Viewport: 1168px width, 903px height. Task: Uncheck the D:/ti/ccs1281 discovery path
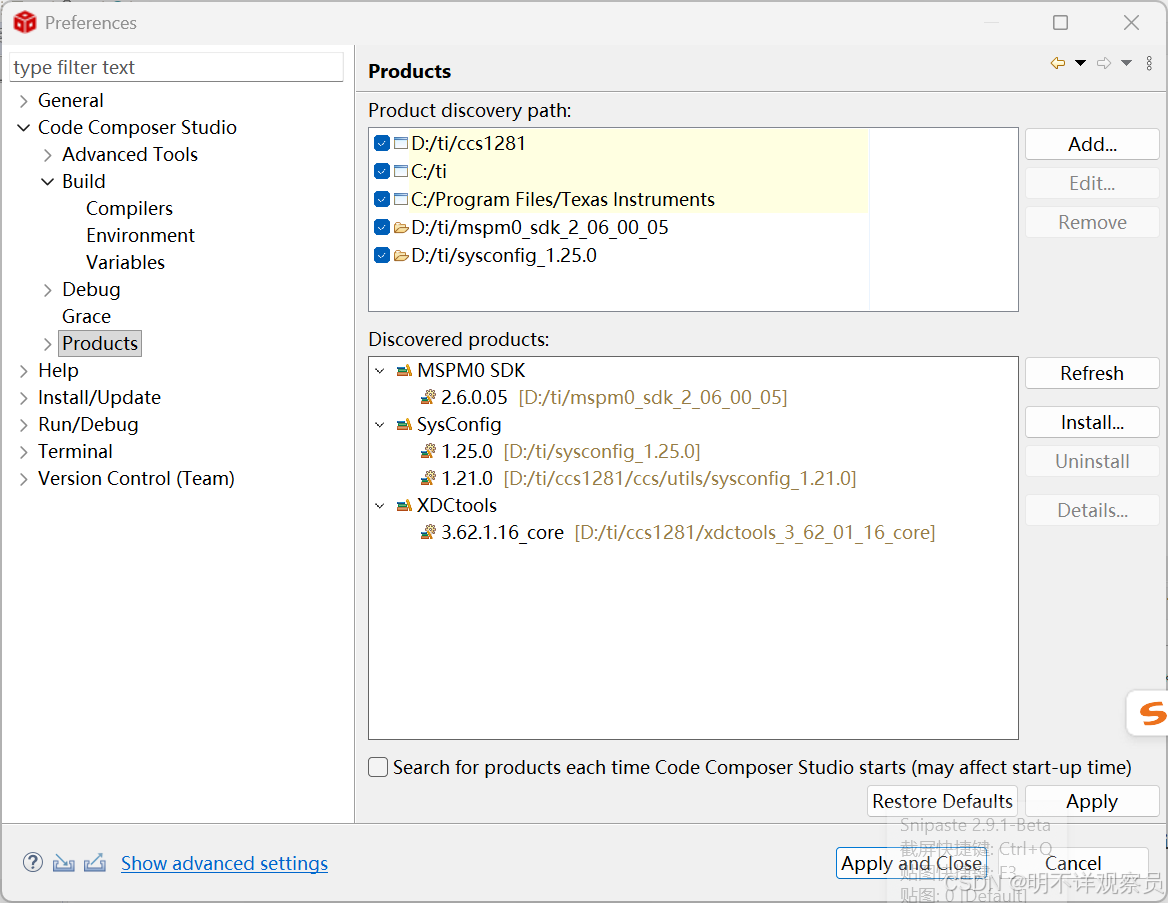pyautogui.click(x=381, y=144)
